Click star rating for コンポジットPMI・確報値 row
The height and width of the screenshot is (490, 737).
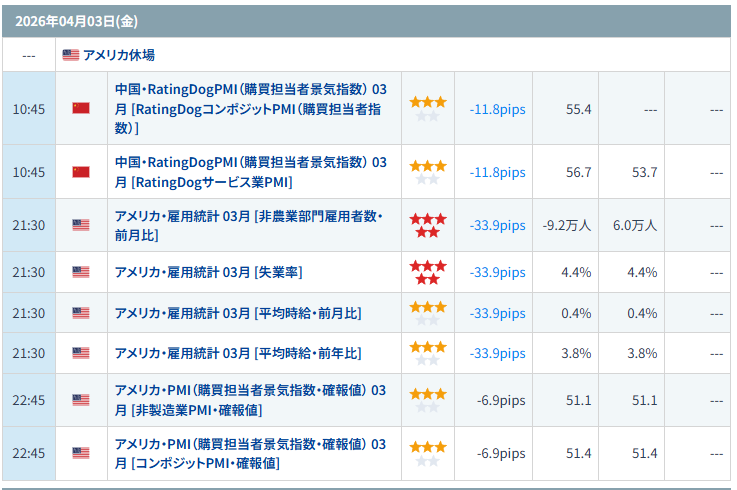point(428,453)
